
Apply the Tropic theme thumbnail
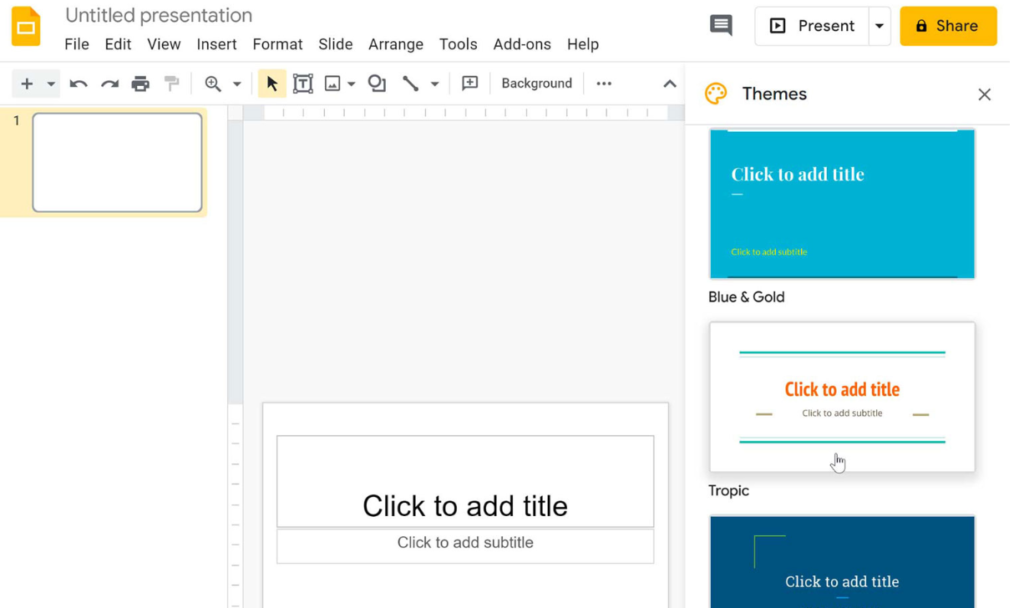click(841, 396)
